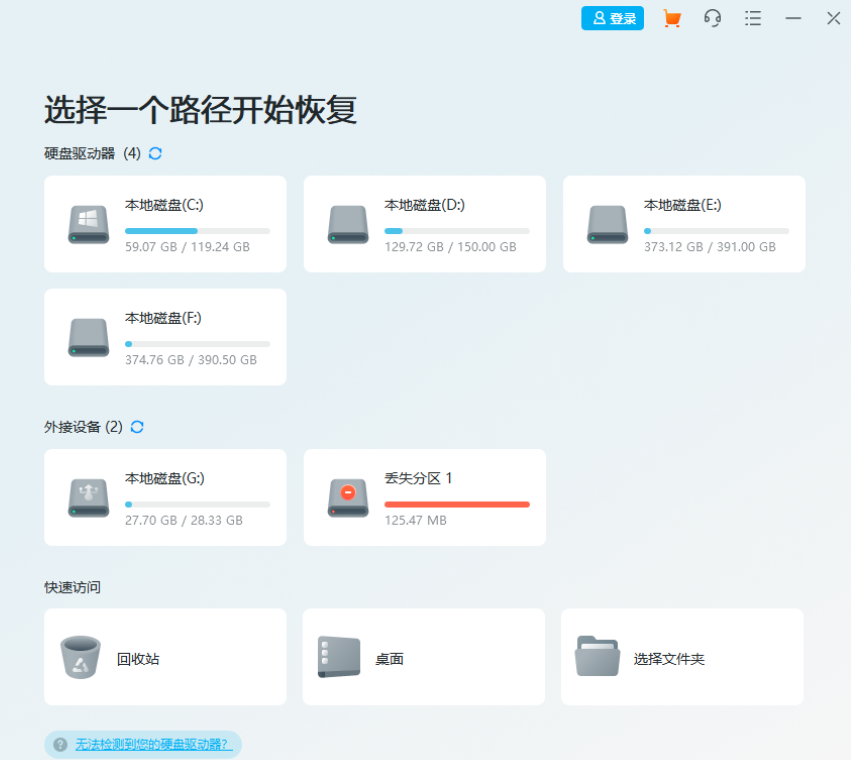Screen dimensions: 851x760
Task: Open the list menu icon in the title bar
Action: tap(753, 18)
